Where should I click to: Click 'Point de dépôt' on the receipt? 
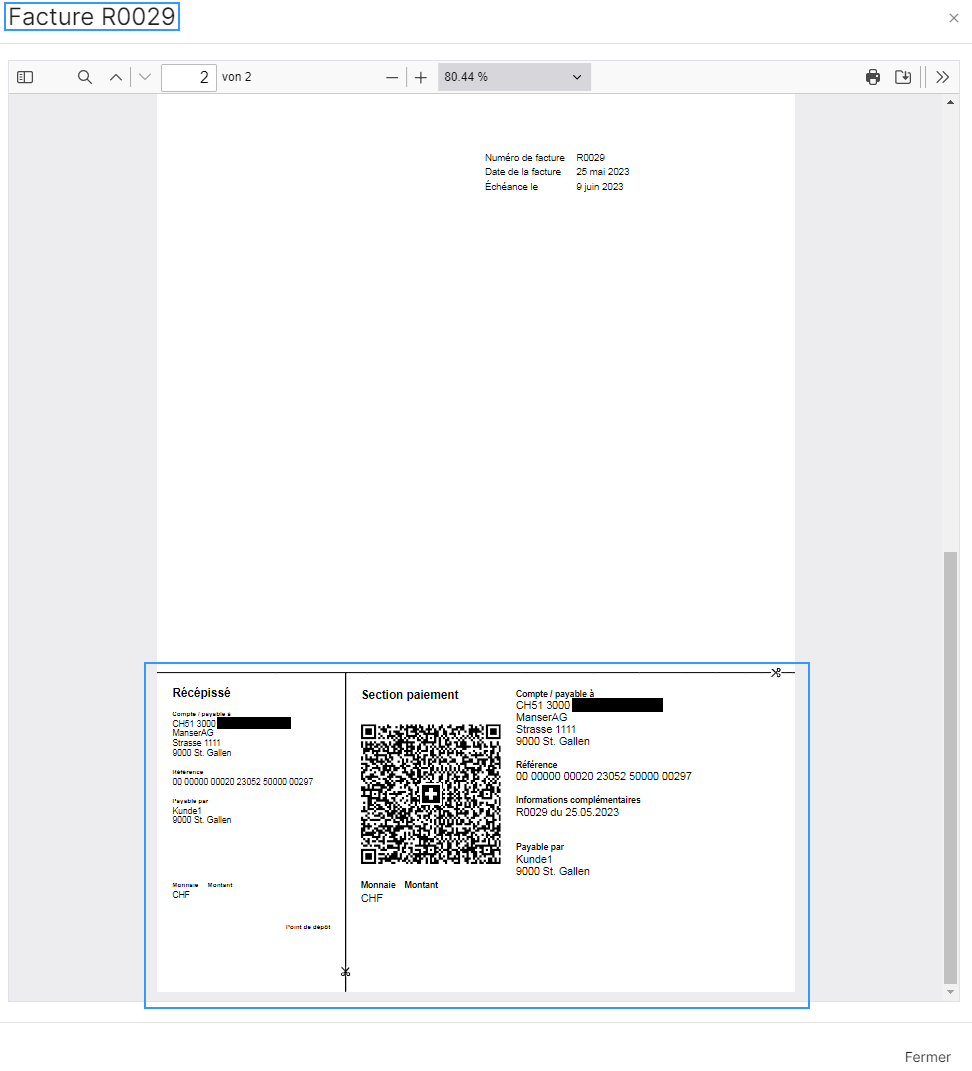point(308,927)
